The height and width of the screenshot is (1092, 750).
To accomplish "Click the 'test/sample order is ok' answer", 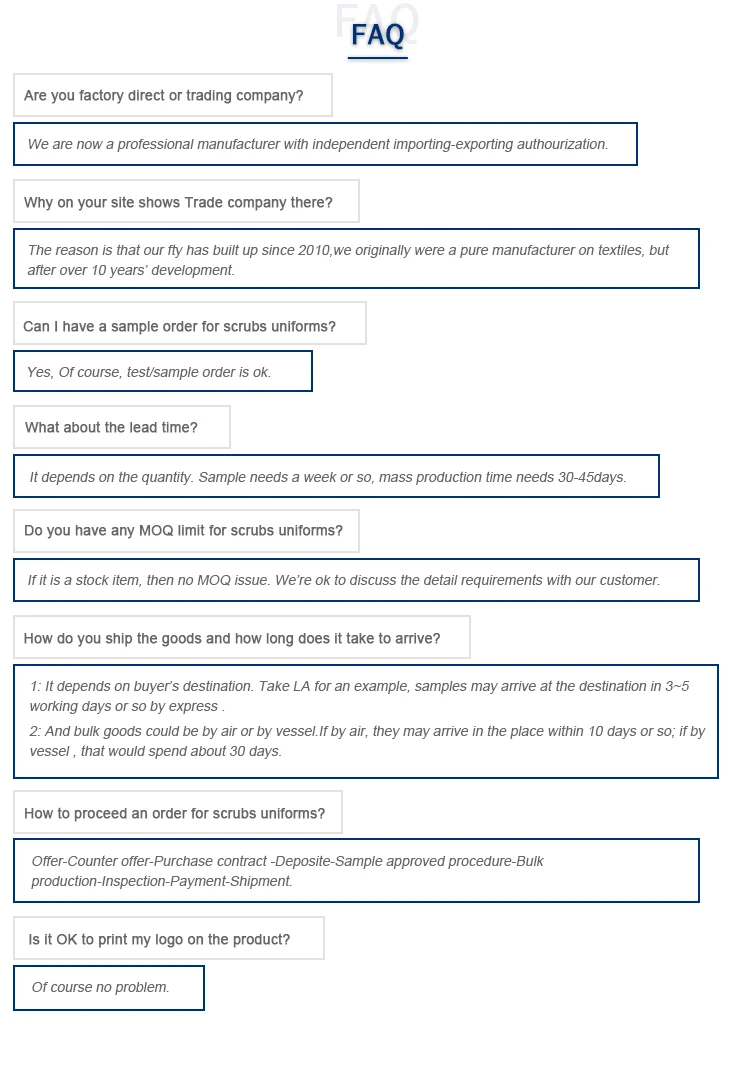I will 149,372.
